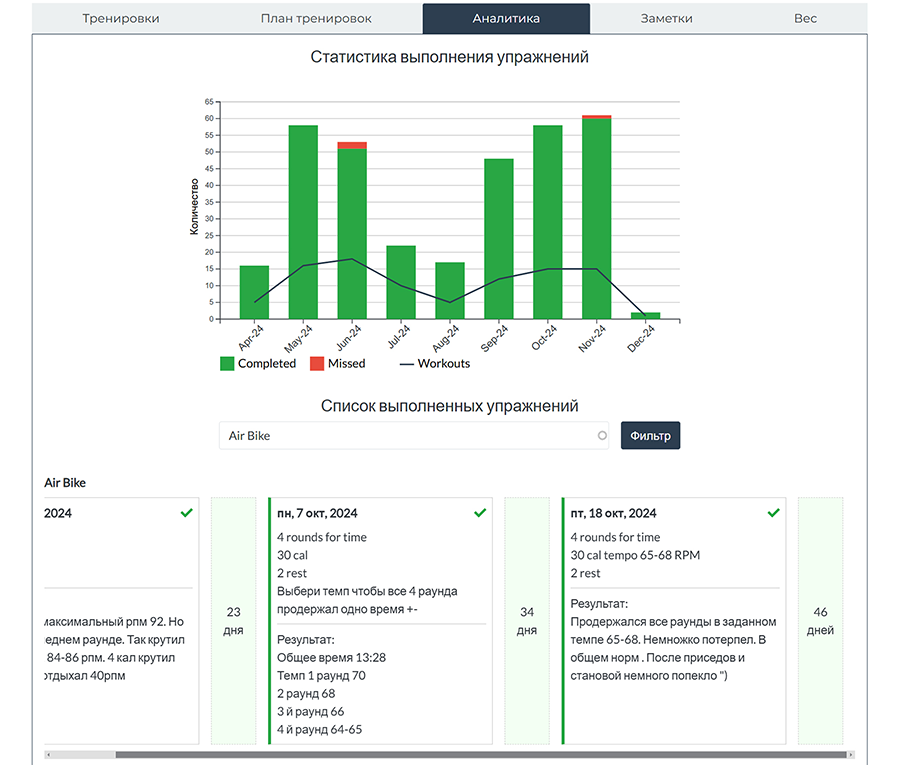Click the Nov-24 chart bar
The height and width of the screenshot is (765, 900).
point(597,220)
